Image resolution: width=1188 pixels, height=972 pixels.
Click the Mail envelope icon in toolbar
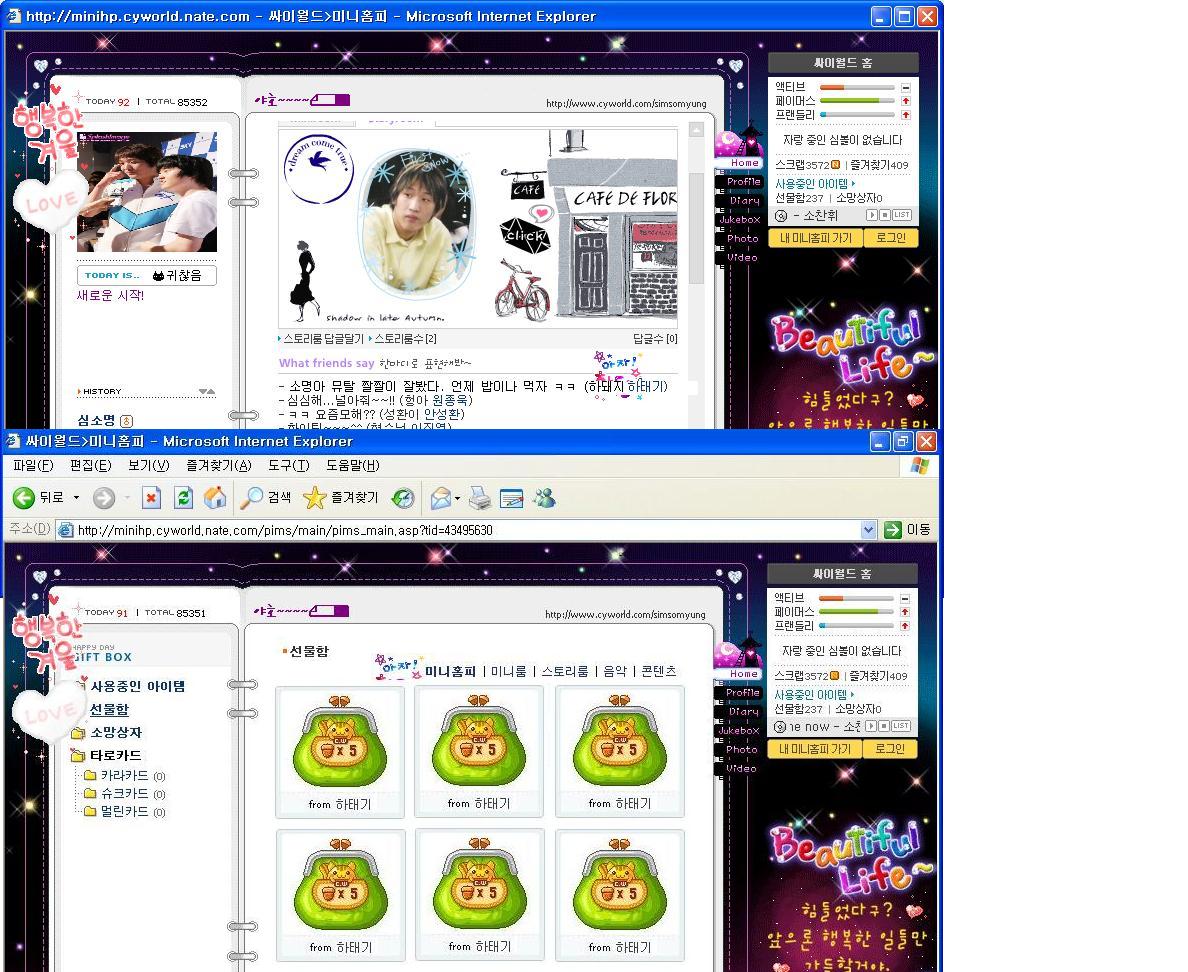click(x=440, y=498)
